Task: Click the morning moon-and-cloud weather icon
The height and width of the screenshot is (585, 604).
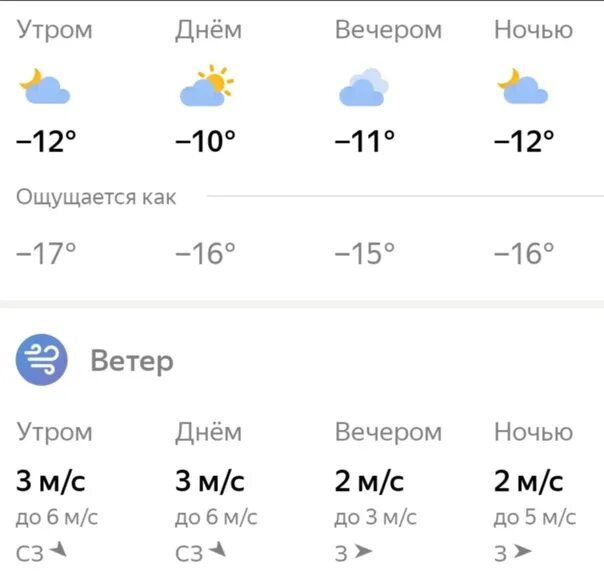Action: (x=45, y=86)
